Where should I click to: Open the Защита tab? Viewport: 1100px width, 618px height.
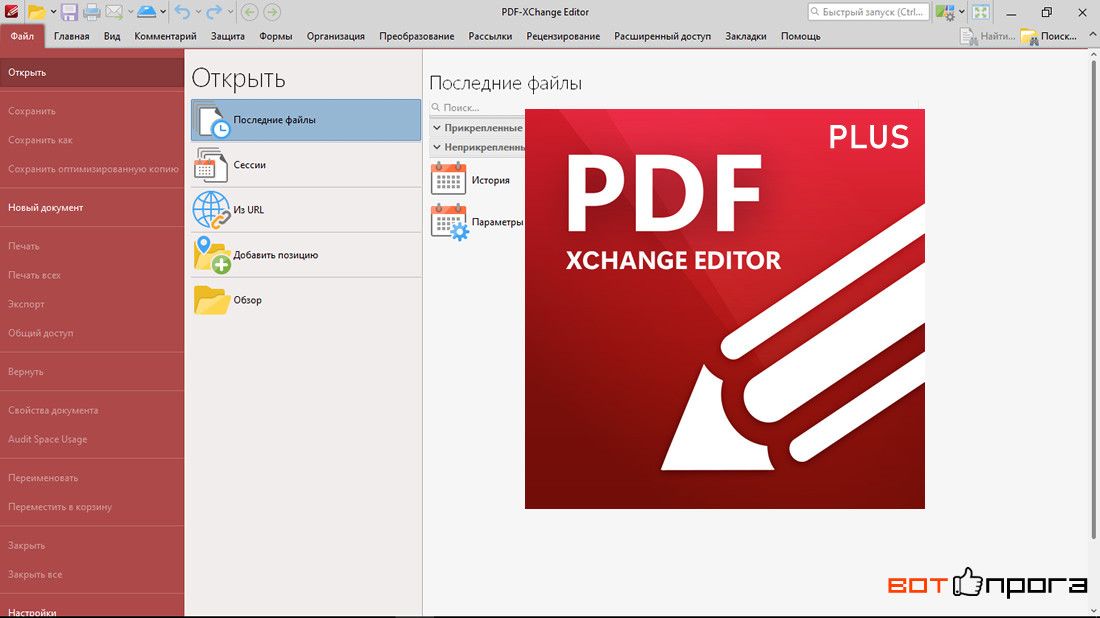[227, 36]
